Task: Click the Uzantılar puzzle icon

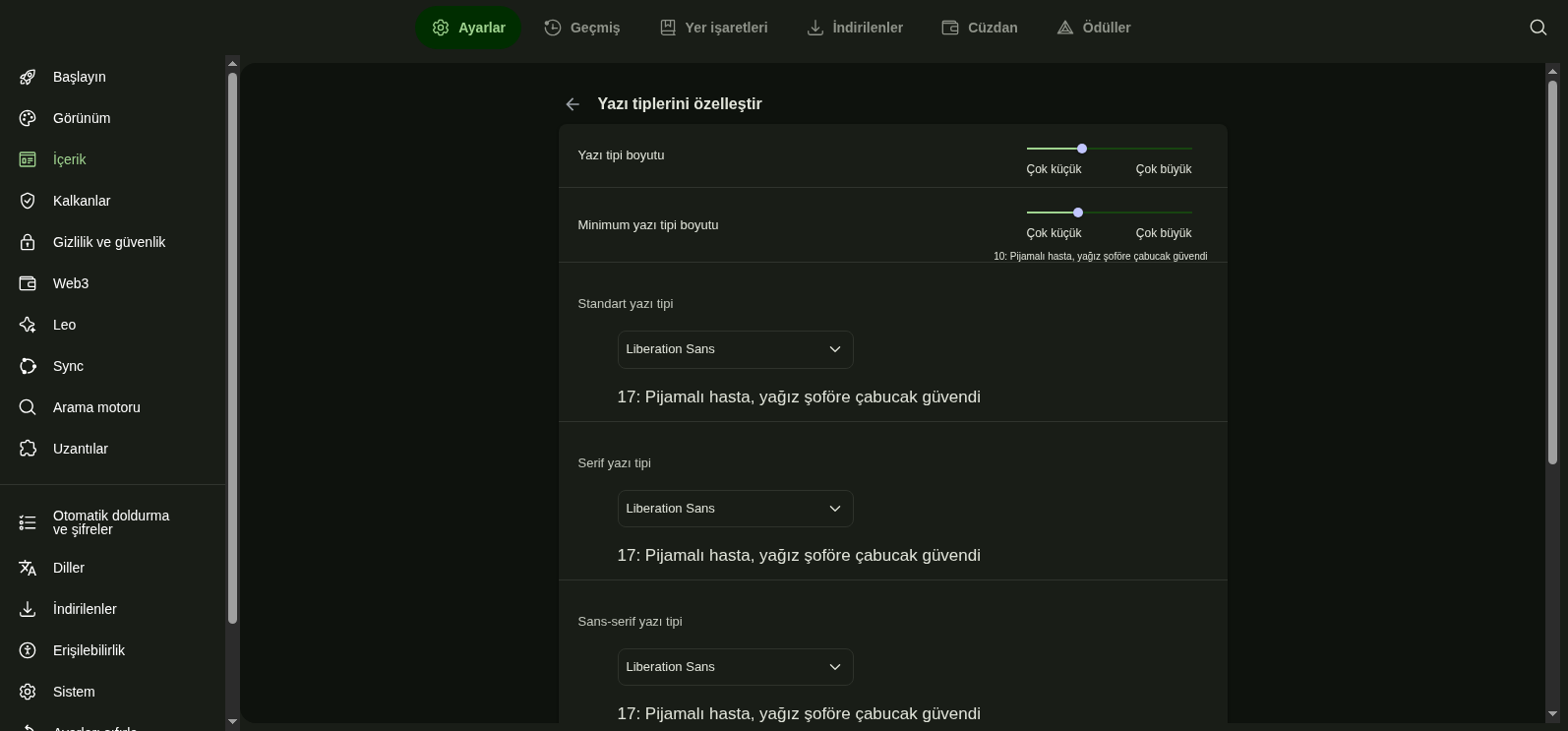Action: pos(28,449)
